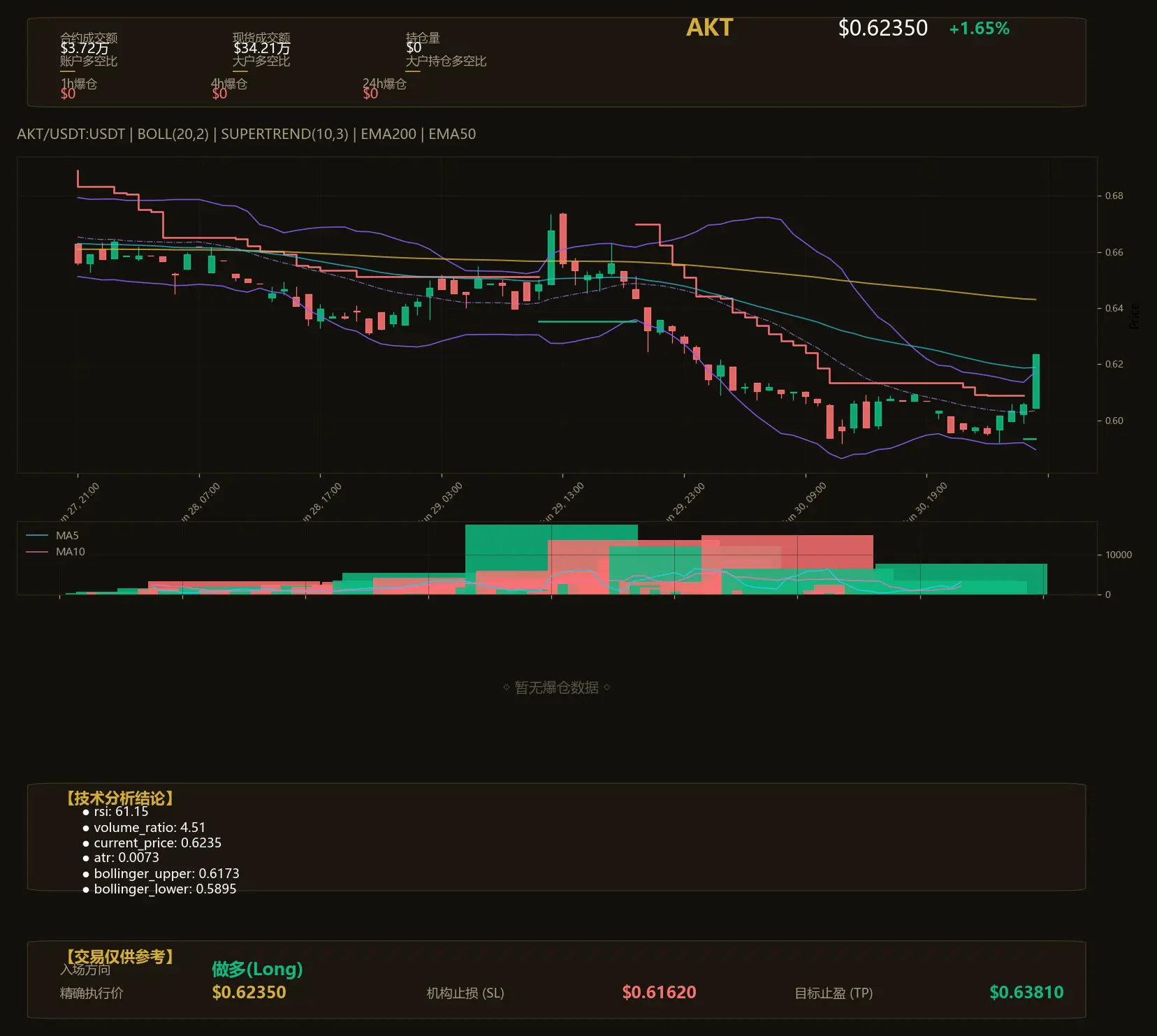Click the 10000 volume axis label
1157x1036 pixels.
[1118, 555]
